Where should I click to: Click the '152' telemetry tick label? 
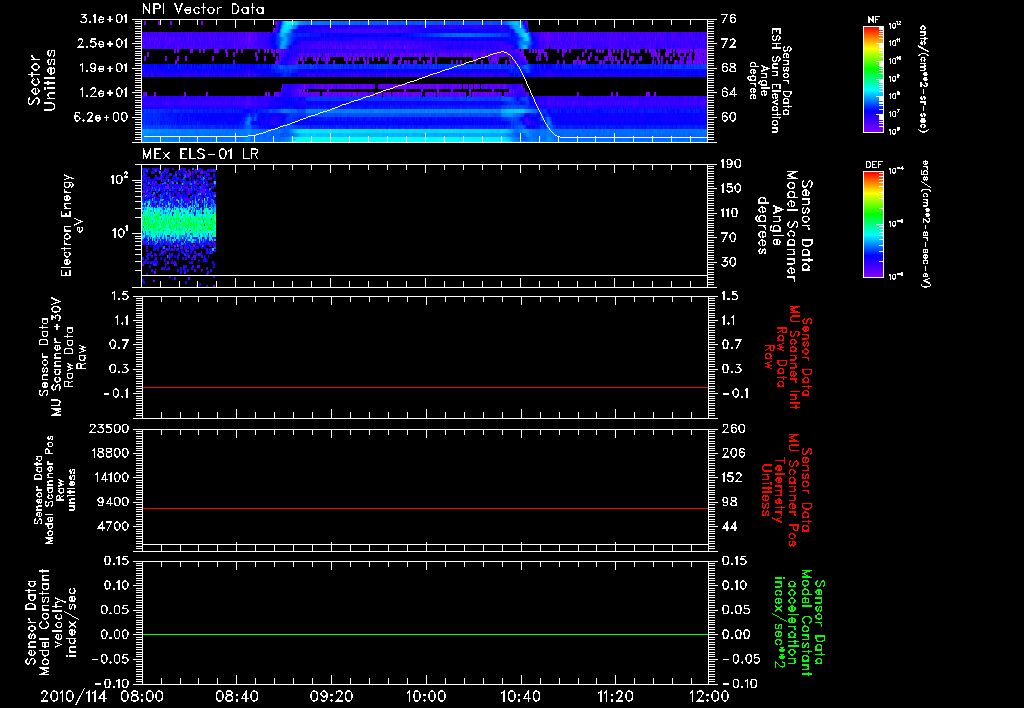[731, 477]
